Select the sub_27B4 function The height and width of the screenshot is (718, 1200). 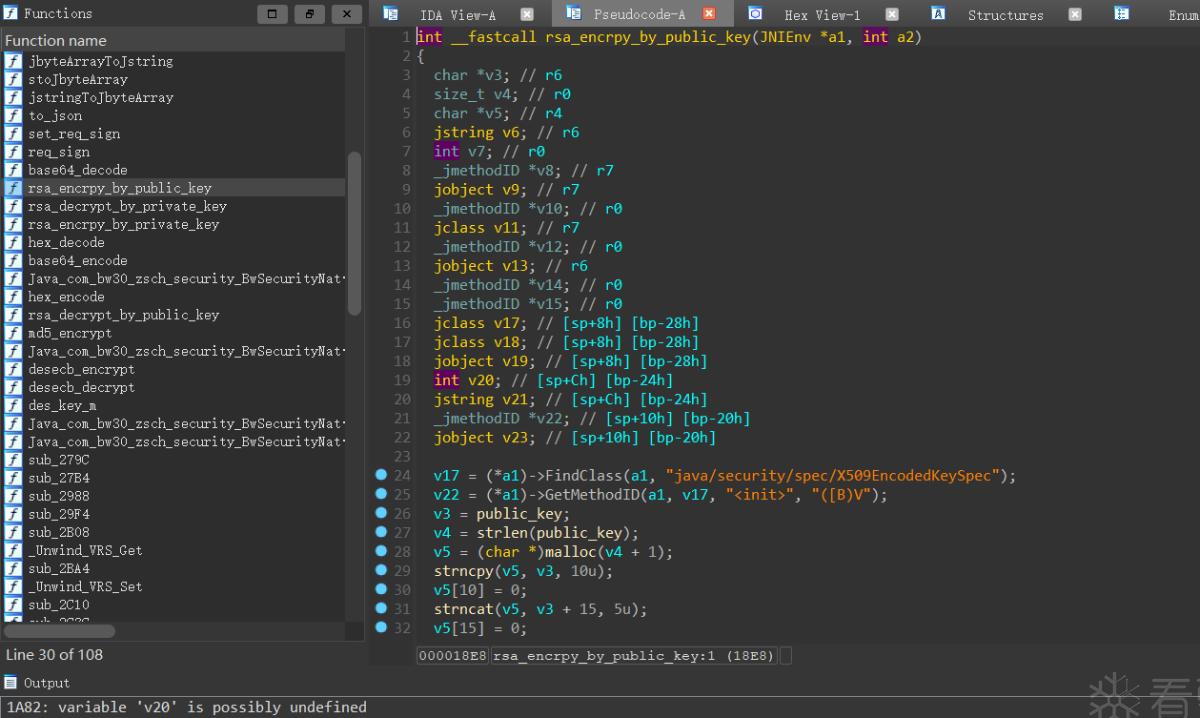point(59,478)
